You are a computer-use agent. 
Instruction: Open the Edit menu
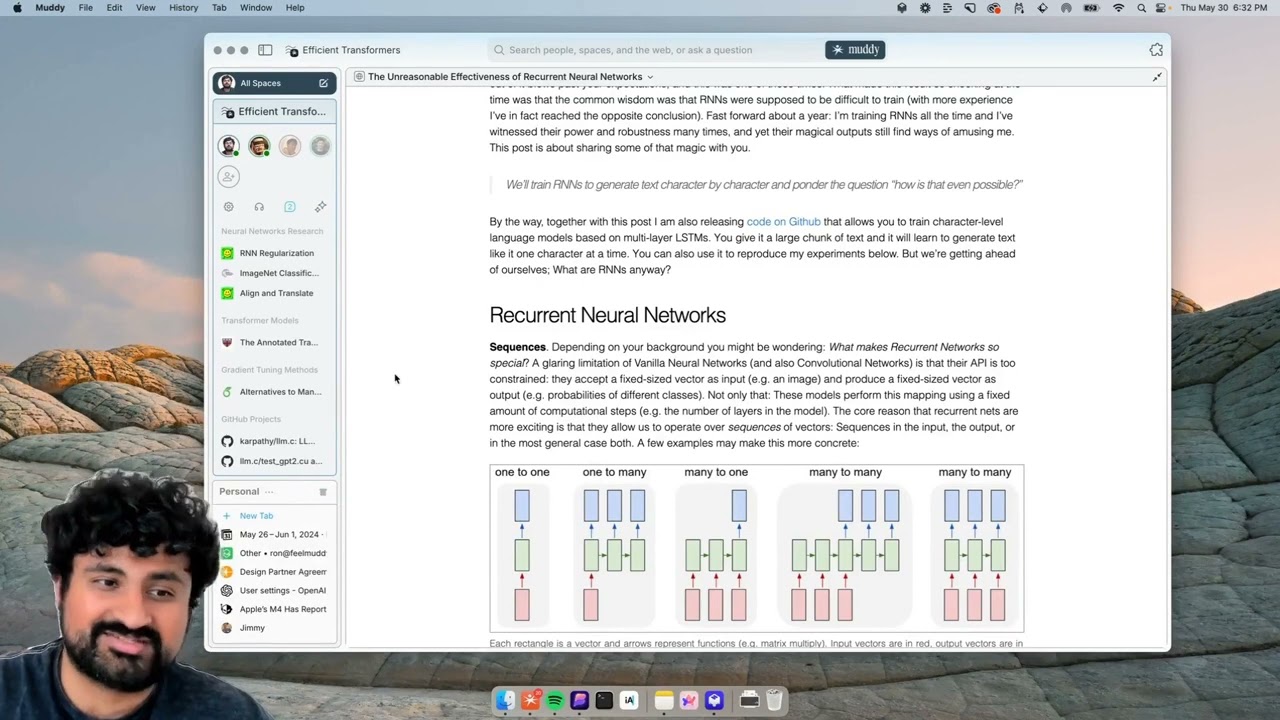click(115, 8)
